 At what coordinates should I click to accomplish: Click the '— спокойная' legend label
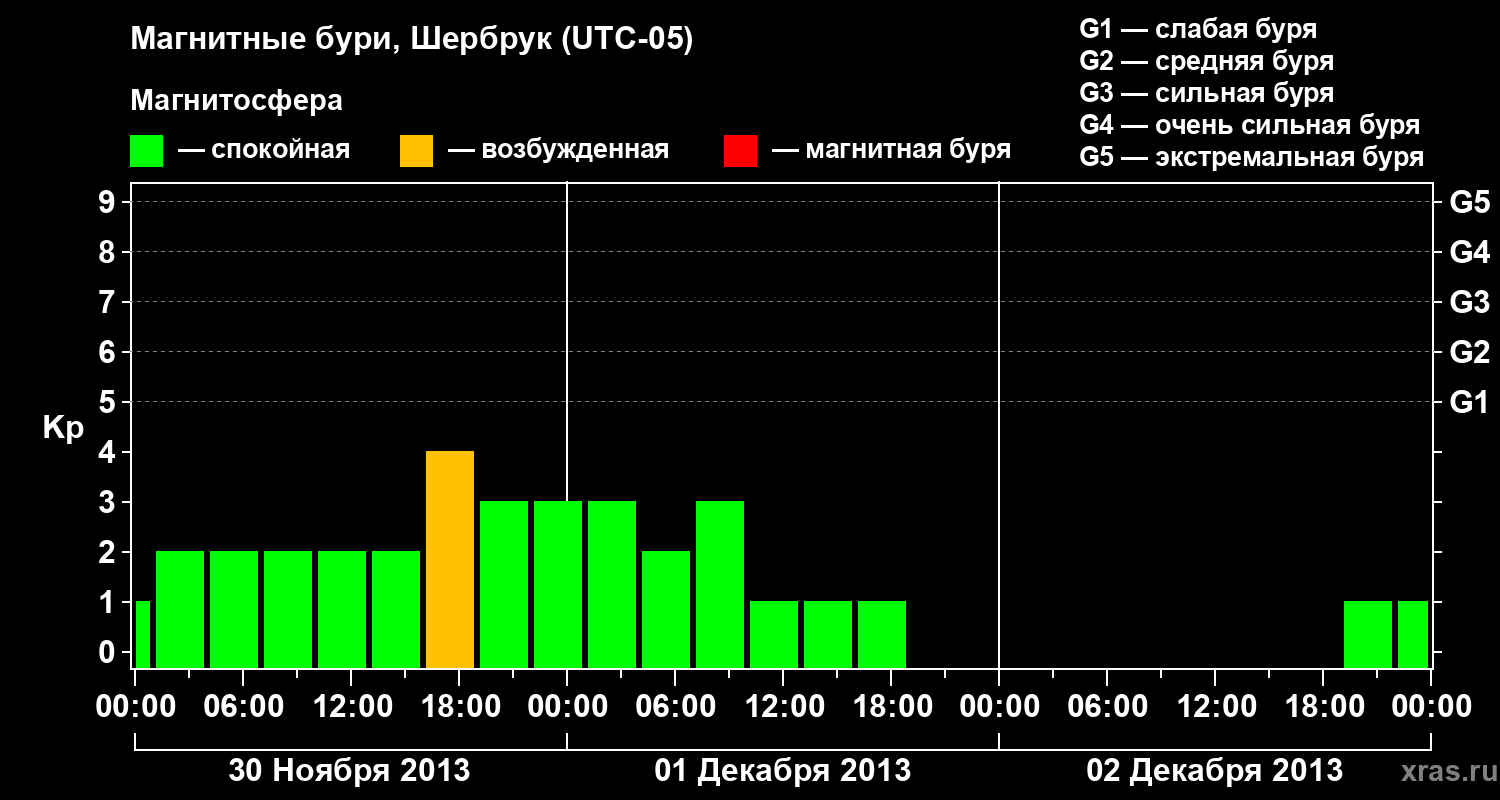coord(264,150)
